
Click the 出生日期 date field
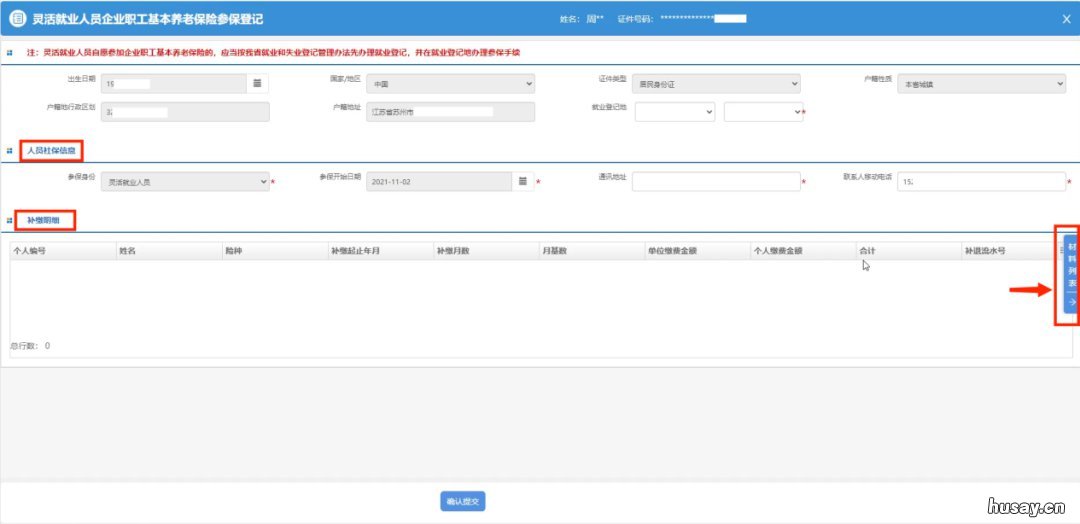(174, 83)
